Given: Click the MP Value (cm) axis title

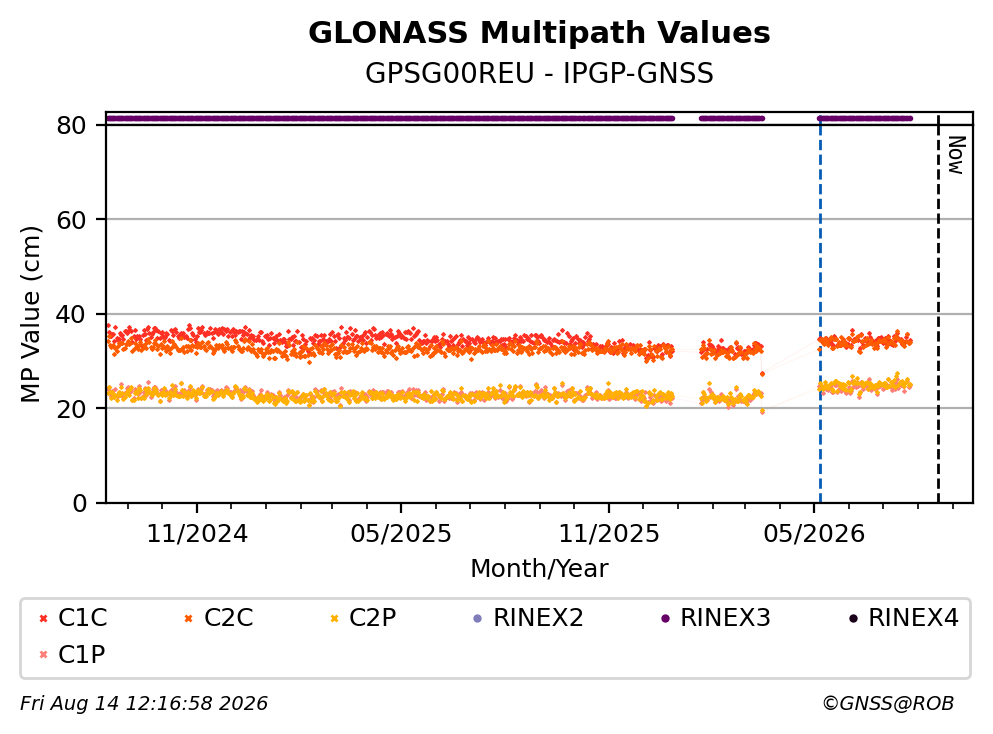Looking at the screenshot, I should [30, 314].
